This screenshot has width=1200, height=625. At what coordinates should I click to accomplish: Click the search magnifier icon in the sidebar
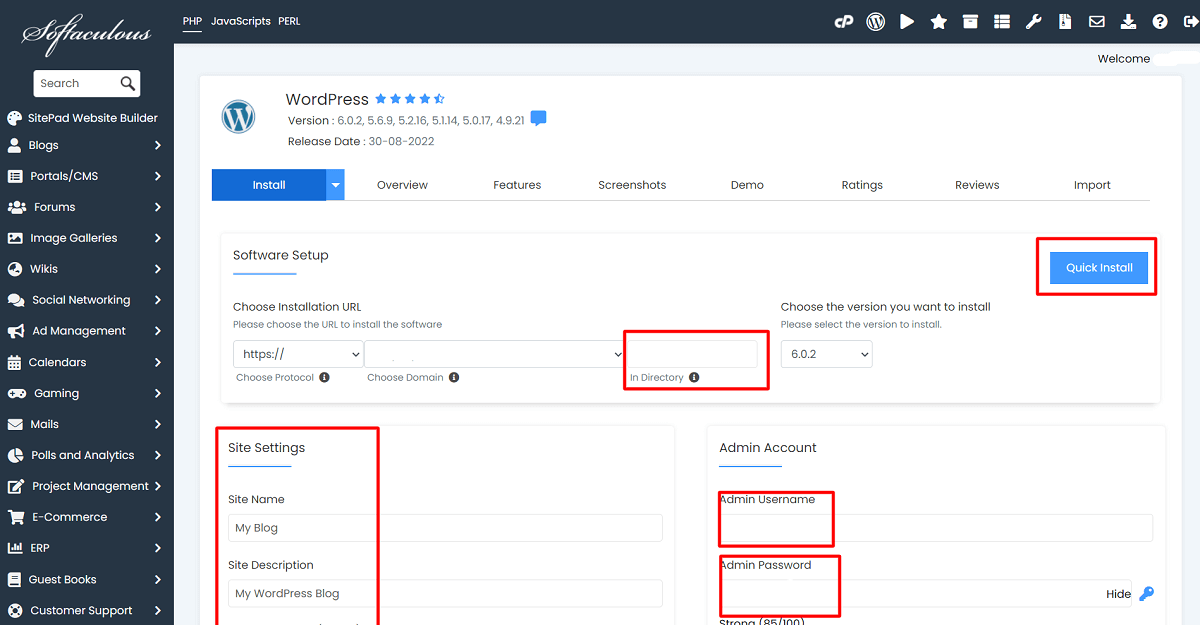tap(128, 83)
